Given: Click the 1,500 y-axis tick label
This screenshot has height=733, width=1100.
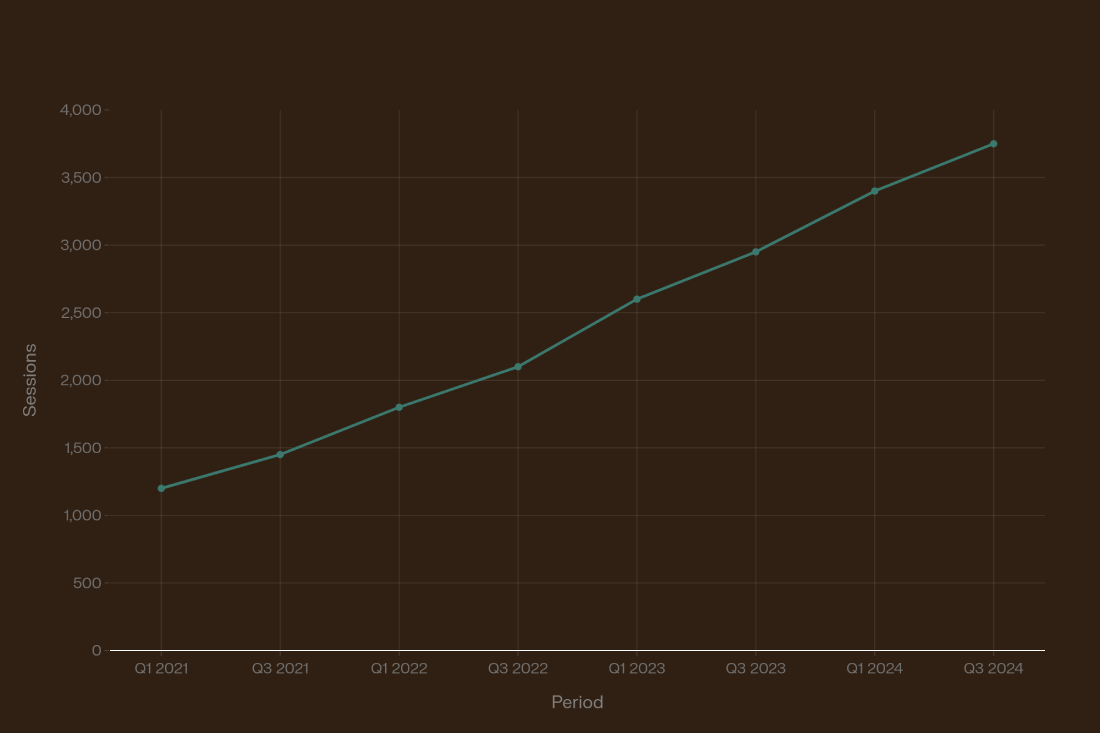Looking at the screenshot, I should click(81, 448).
